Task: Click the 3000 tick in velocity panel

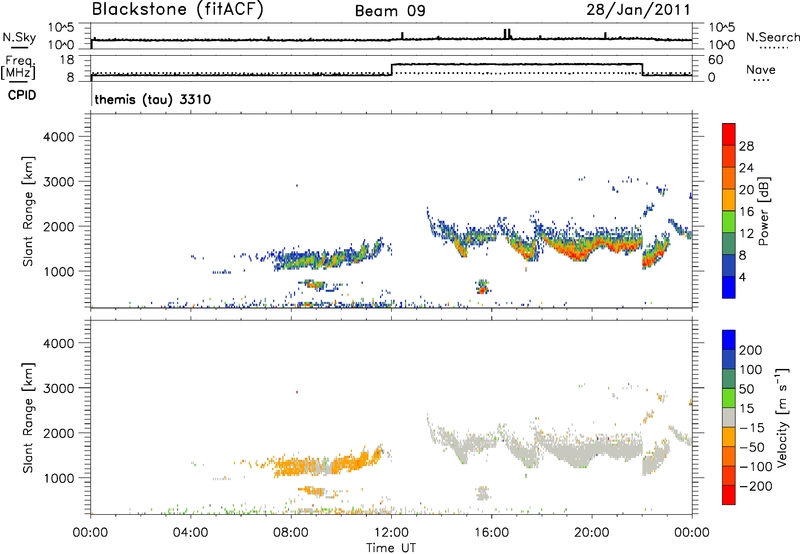Action: (x=58, y=388)
